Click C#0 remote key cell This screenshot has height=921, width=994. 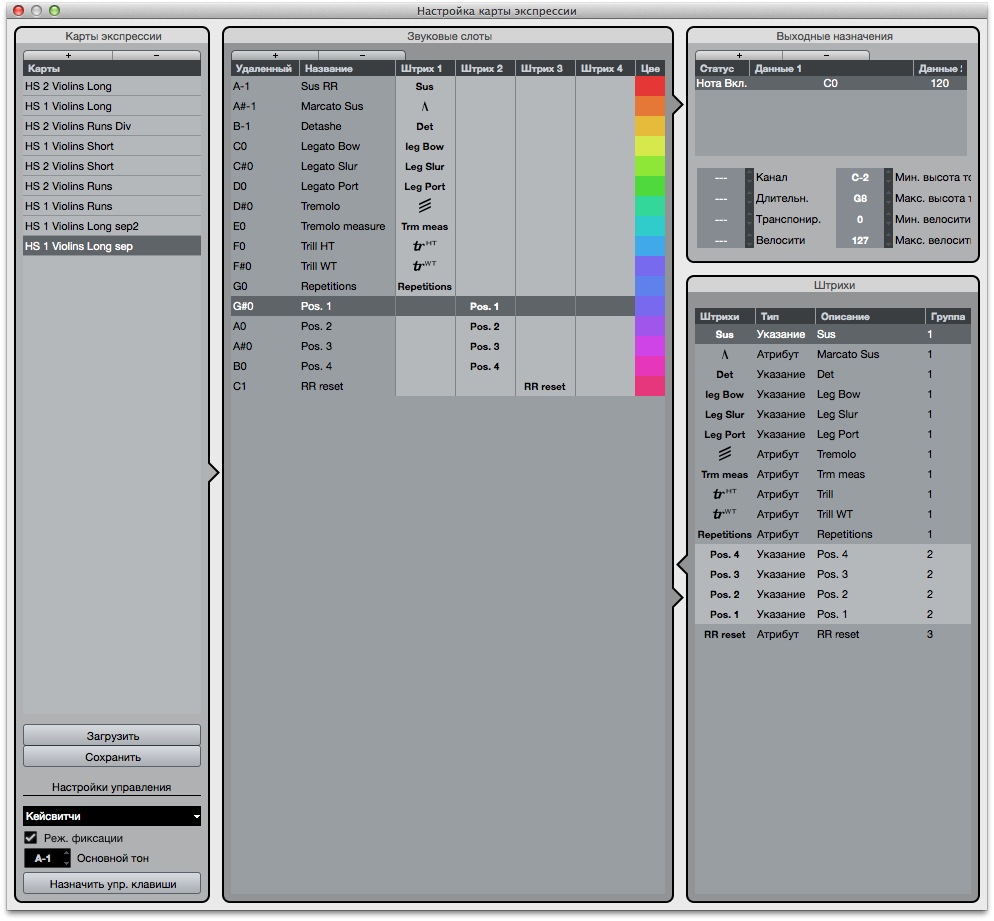[243, 167]
